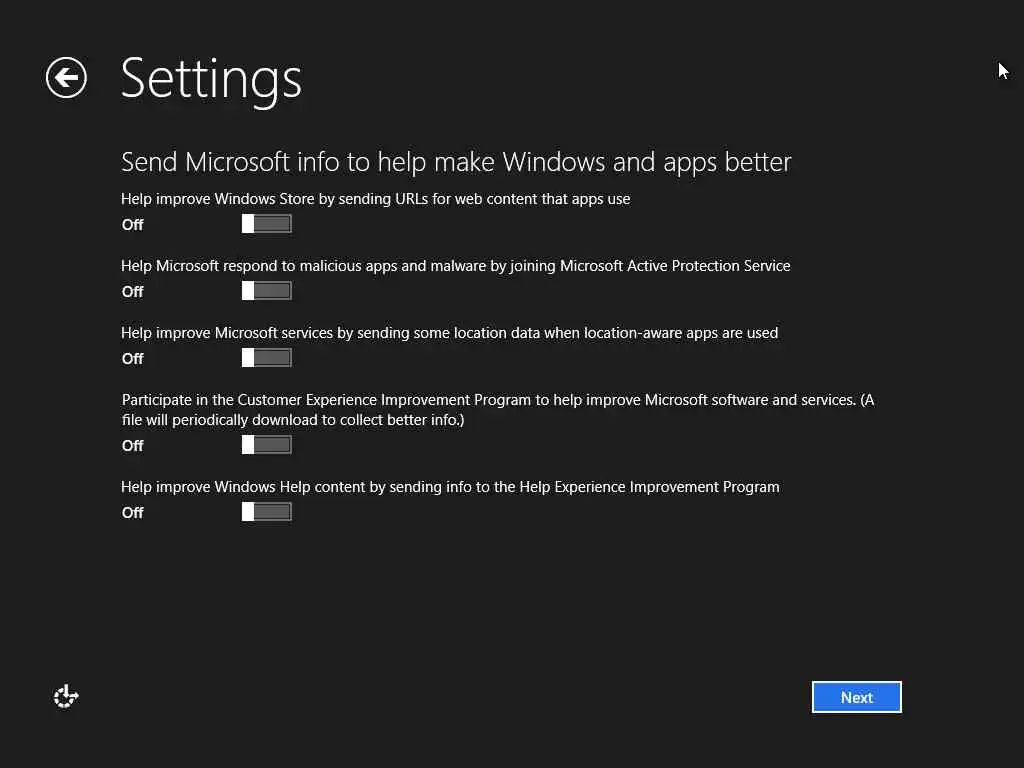This screenshot has height=768, width=1024.
Task: Toggle sending URLs to improve Windows Store
Action: coord(266,224)
